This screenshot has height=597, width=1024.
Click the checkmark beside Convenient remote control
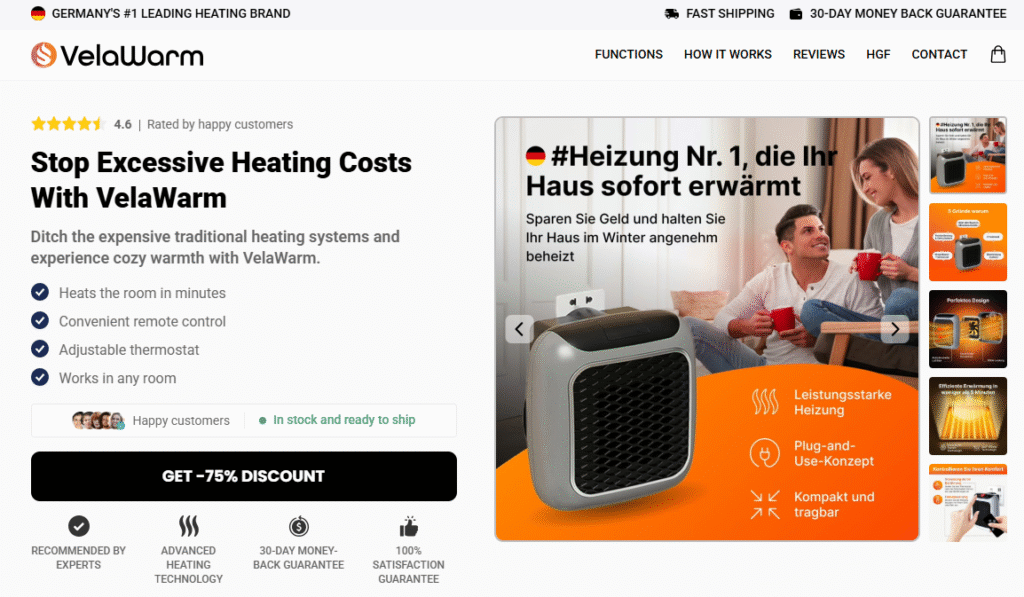(x=40, y=321)
